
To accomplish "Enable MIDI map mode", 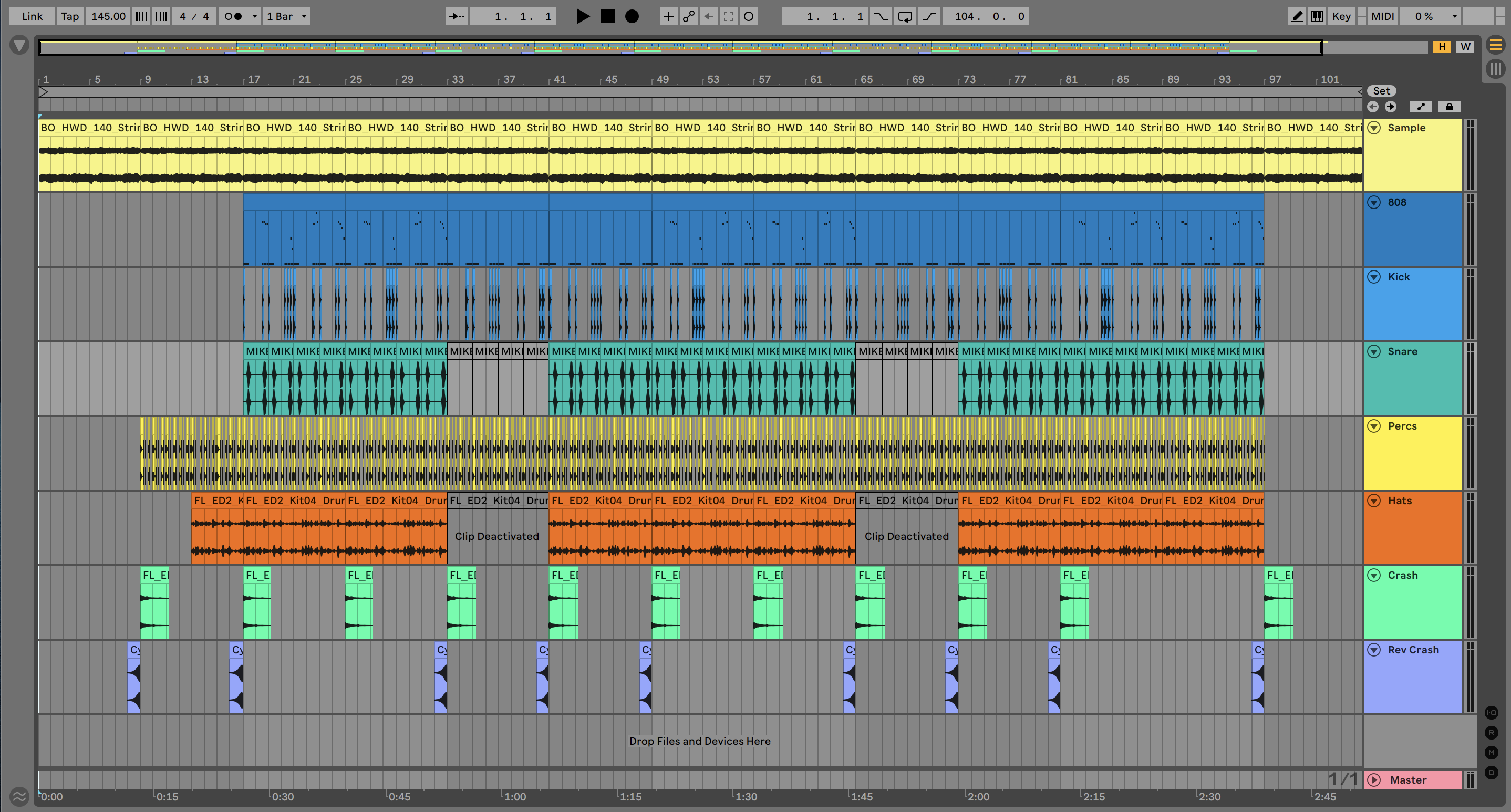I will click(1382, 16).
